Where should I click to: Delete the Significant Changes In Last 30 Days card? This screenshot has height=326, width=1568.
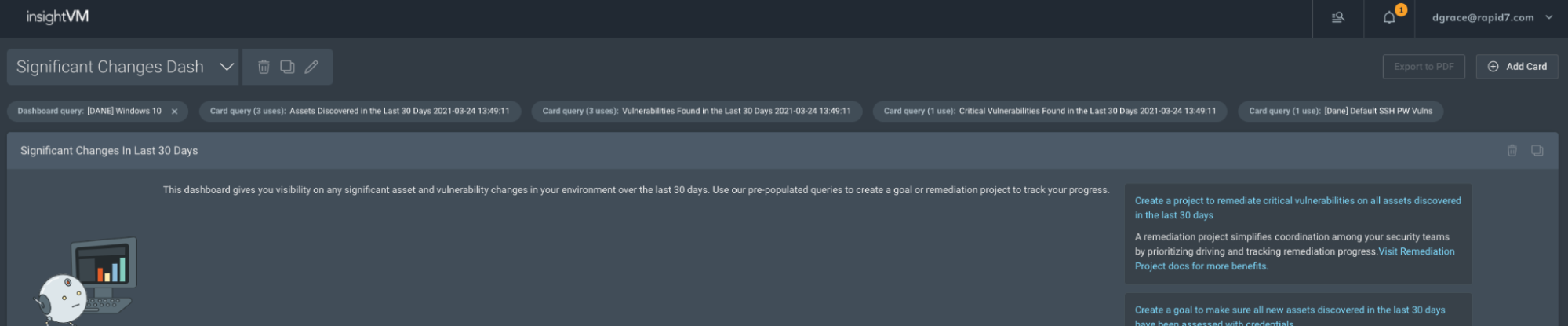pos(1512,151)
